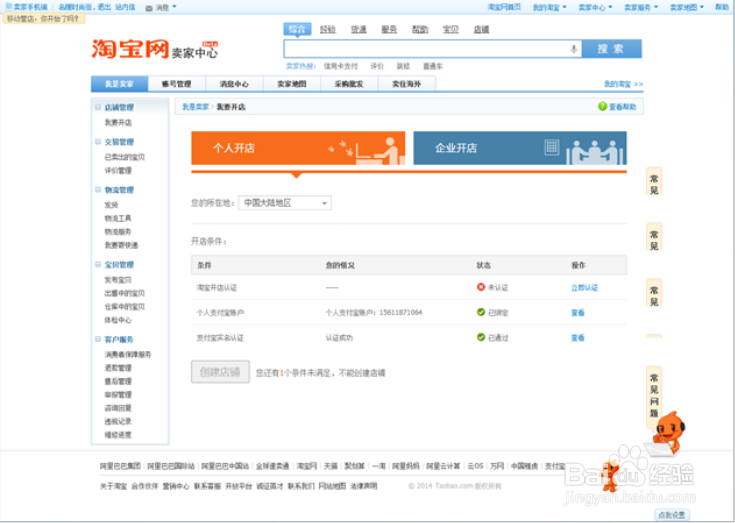Click the 阿里巴巴集团 footer link
This screenshot has width=735, height=523.
pyautogui.click(x=120, y=466)
